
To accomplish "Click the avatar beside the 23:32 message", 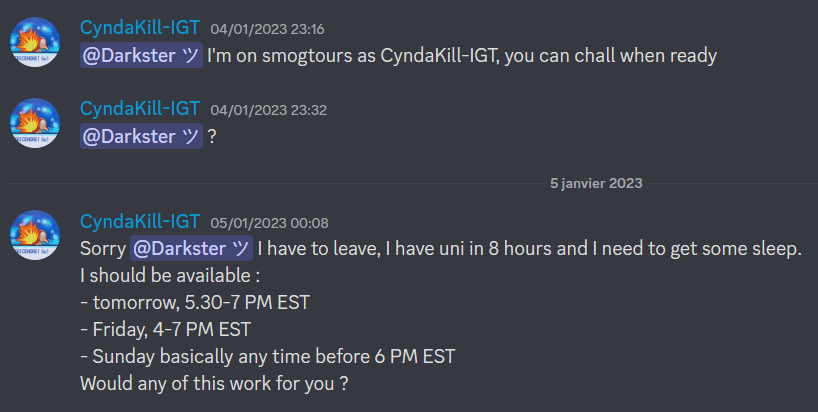I will (x=35, y=123).
